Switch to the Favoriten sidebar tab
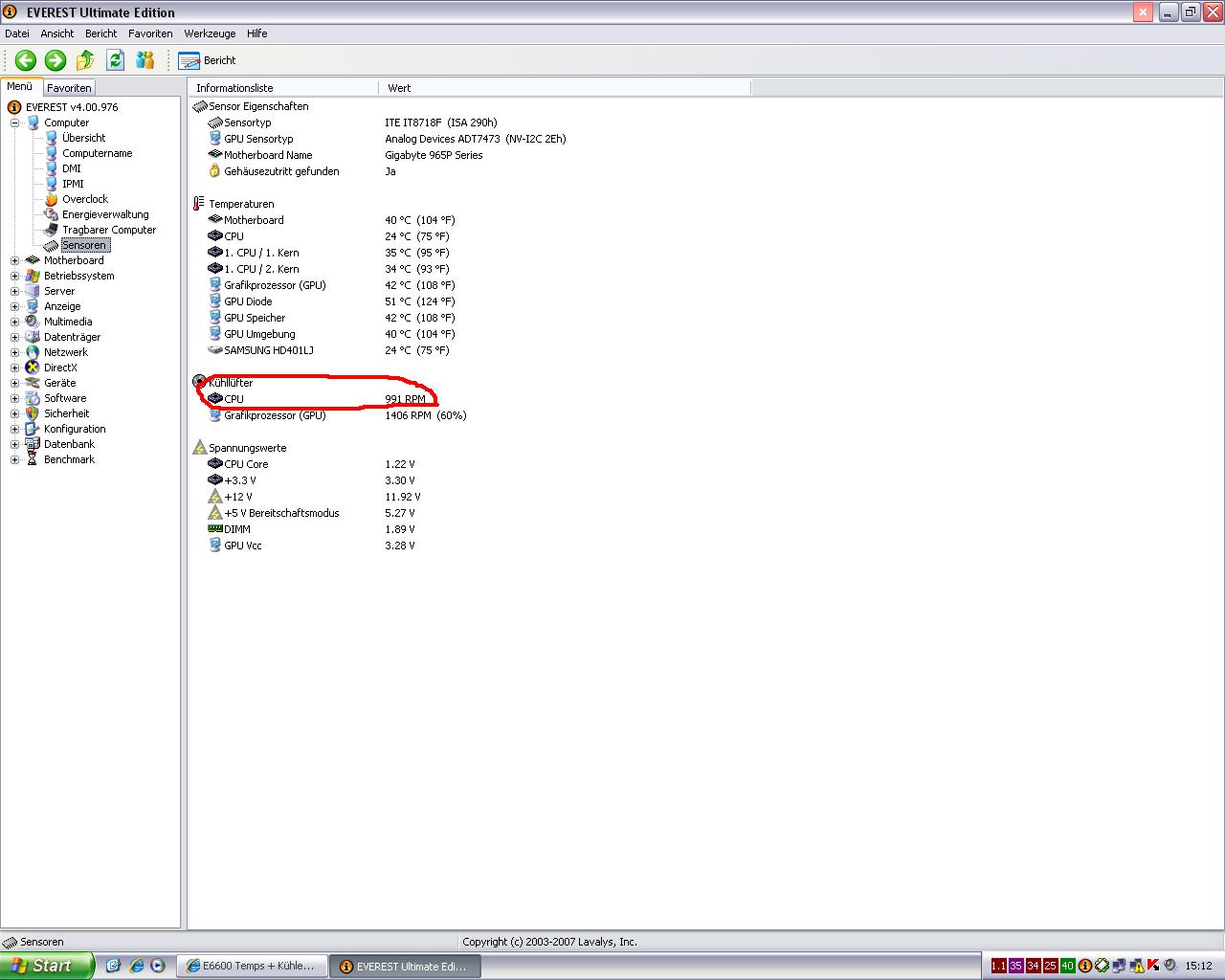The height and width of the screenshot is (980, 1225). pos(69,87)
